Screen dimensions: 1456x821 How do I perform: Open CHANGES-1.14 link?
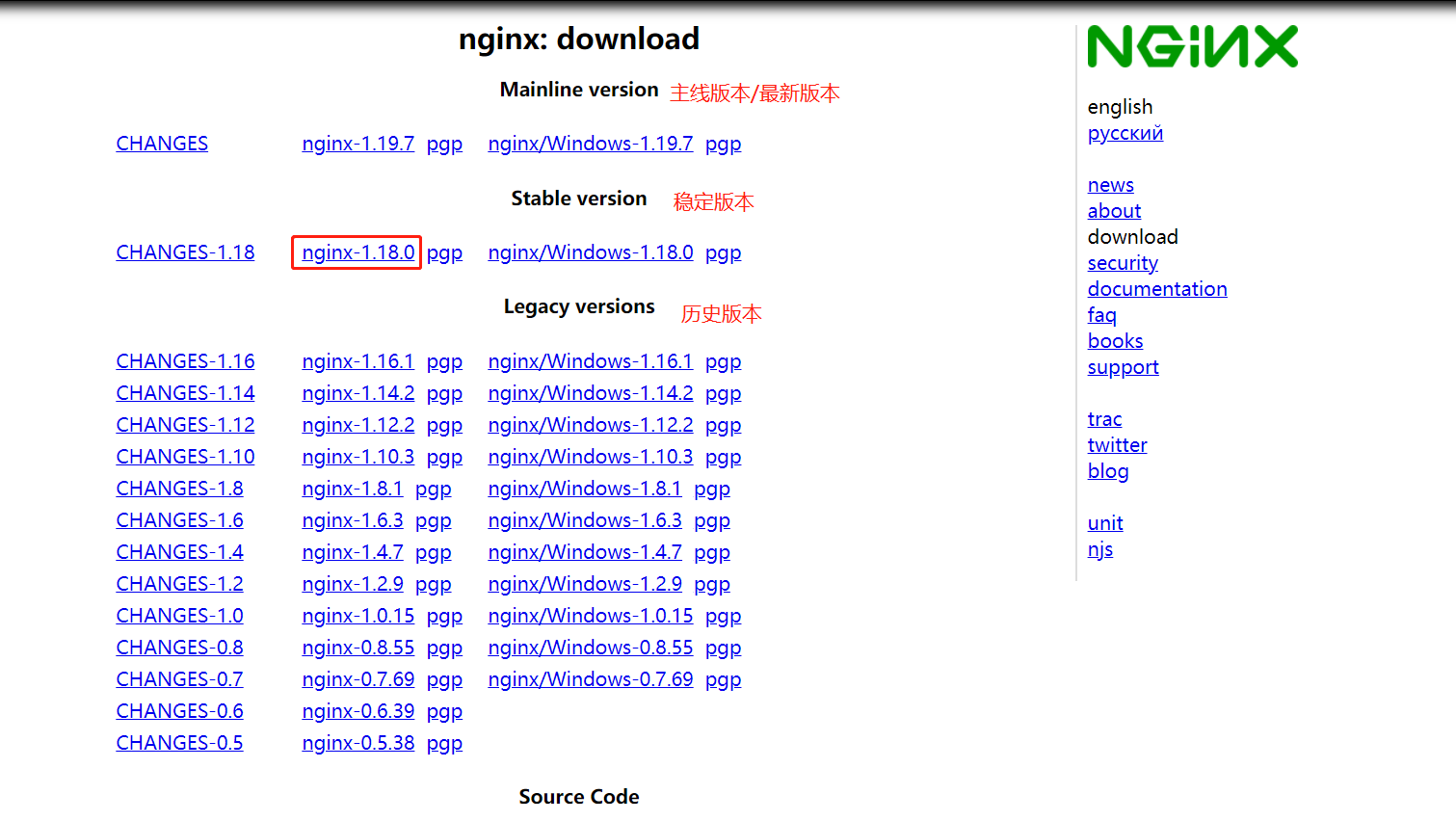click(x=185, y=393)
